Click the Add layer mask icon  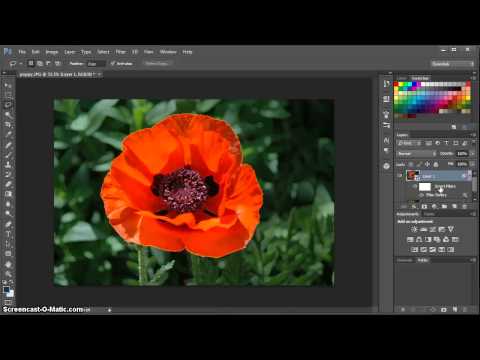424,207
